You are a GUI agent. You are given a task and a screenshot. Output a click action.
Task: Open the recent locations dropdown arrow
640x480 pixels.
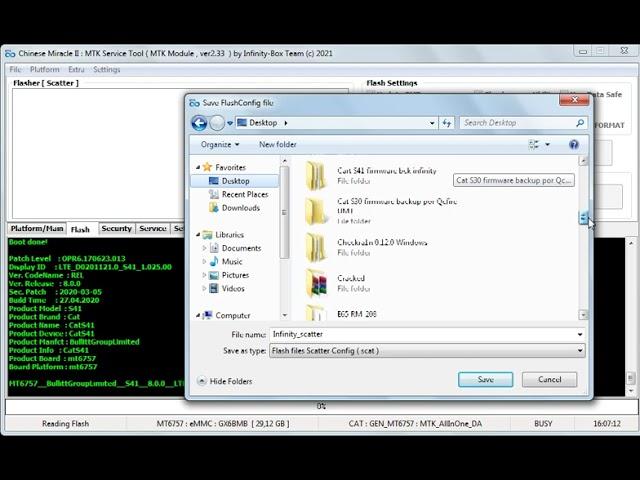(x=230, y=123)
